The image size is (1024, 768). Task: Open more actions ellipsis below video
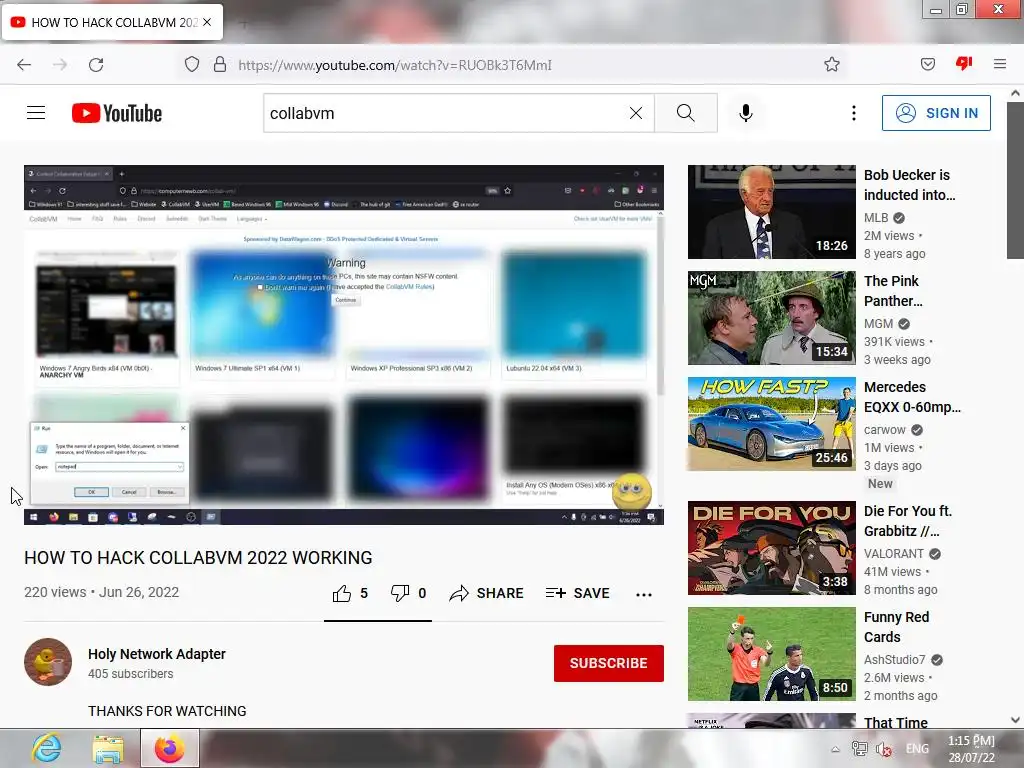[x=644, y=594]
